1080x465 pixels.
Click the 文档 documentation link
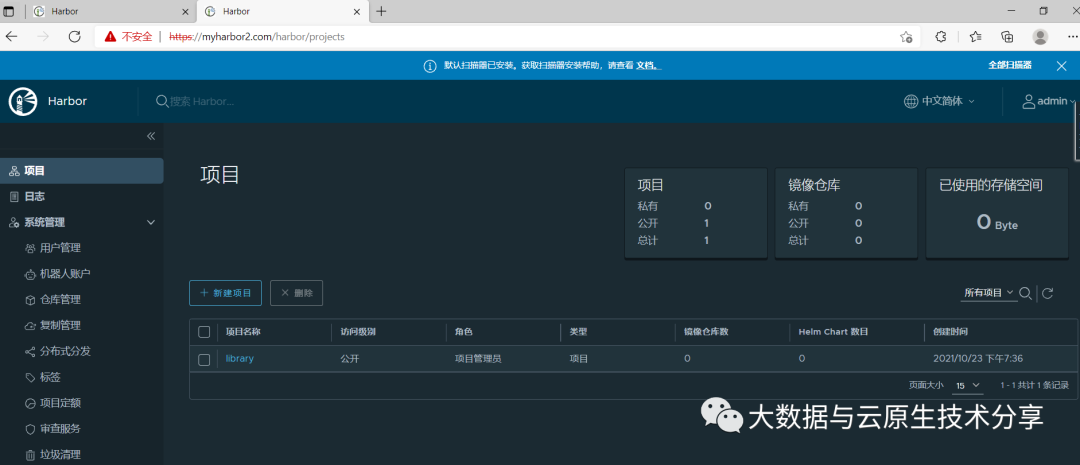(648, 65)
